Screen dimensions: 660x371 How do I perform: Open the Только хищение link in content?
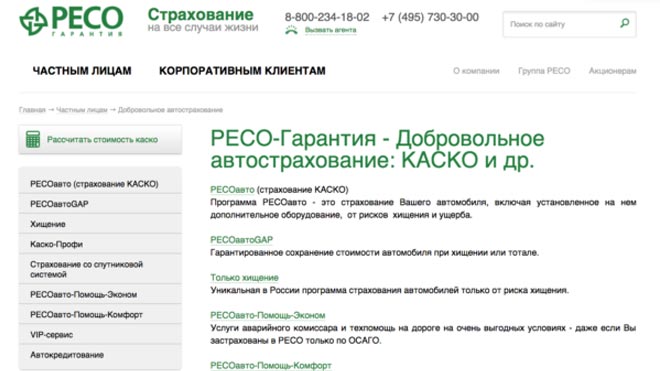(244, 278)
